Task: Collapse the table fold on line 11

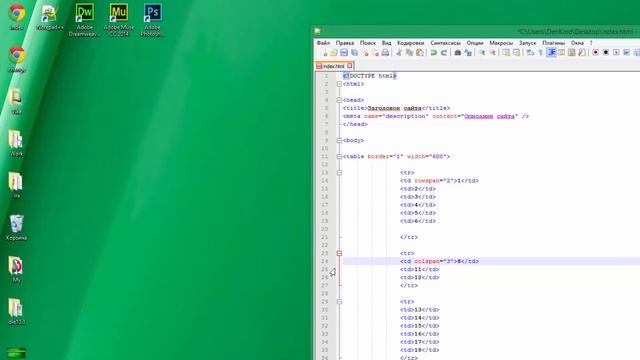Action: coord(339,157)
